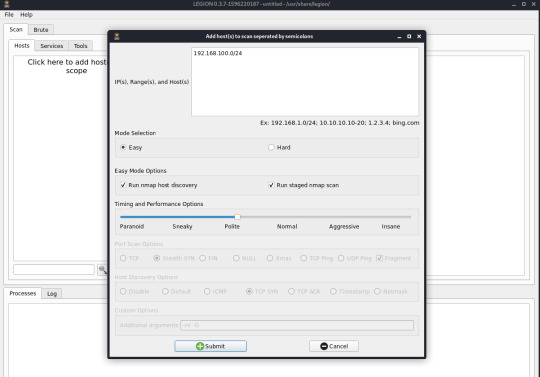Select the Hosts tab

click(x=22, y=45)
